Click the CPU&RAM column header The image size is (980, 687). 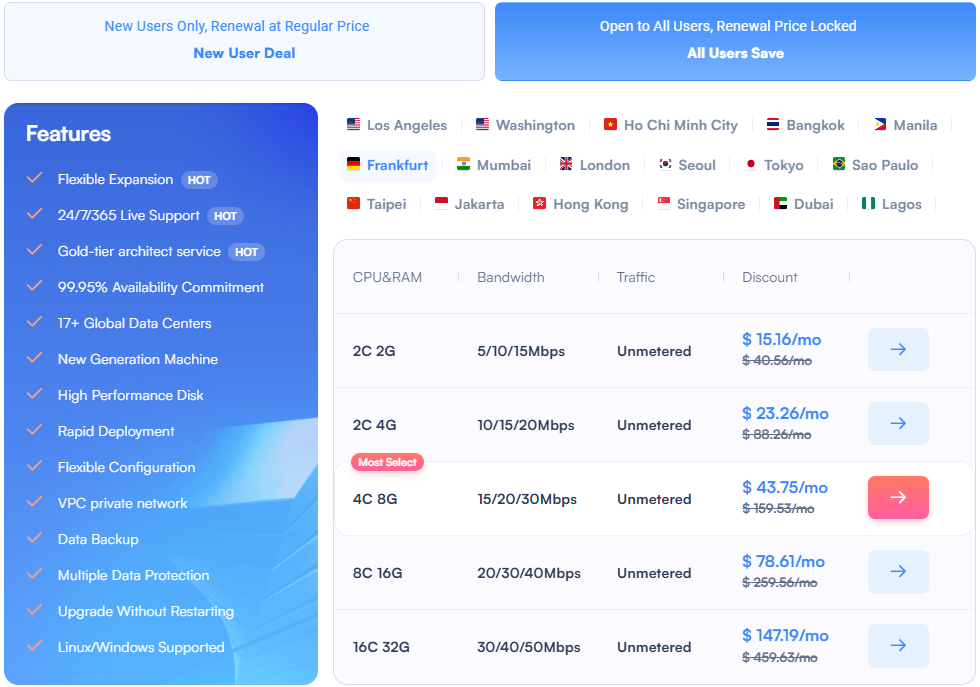point(387,278)
